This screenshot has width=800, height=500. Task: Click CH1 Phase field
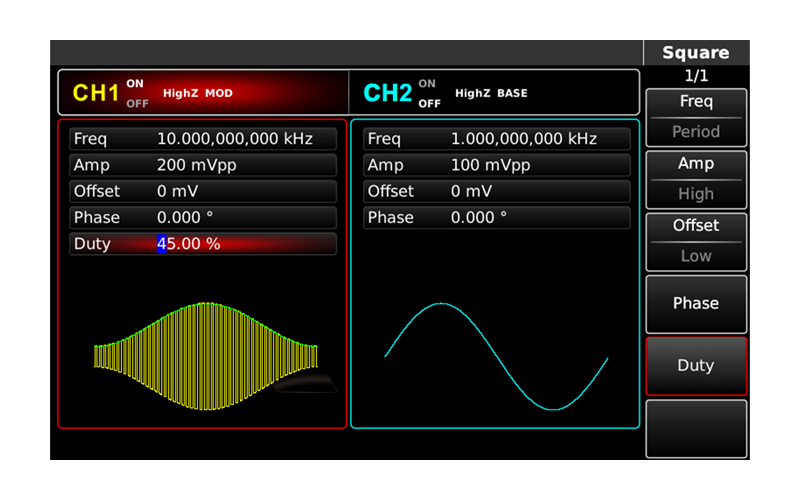coord(203,218)
